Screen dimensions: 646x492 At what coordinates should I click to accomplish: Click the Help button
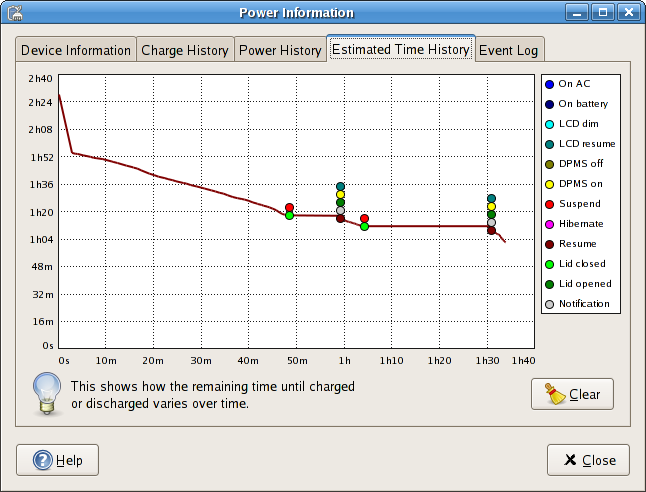(x=57, y=460)
